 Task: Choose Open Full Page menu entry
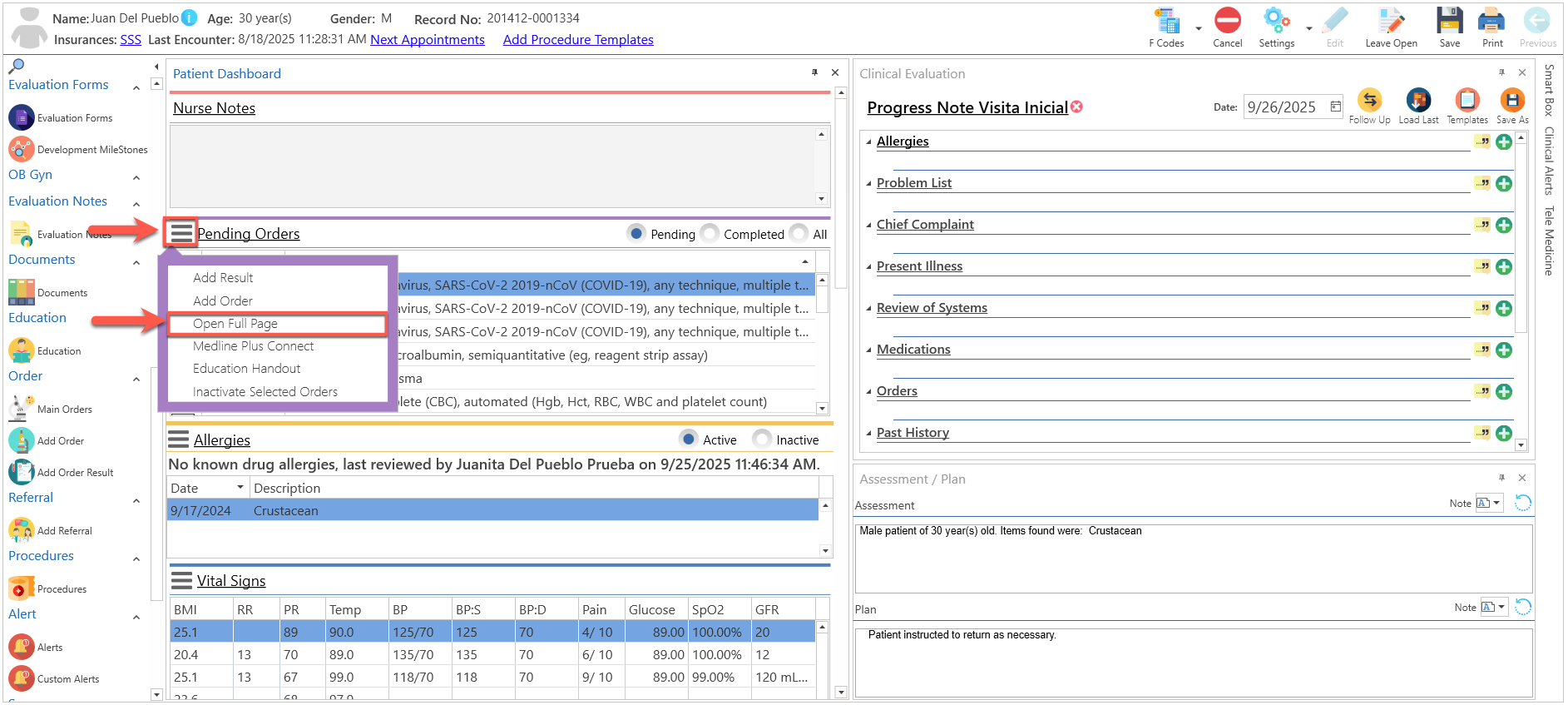coord(235,324)
